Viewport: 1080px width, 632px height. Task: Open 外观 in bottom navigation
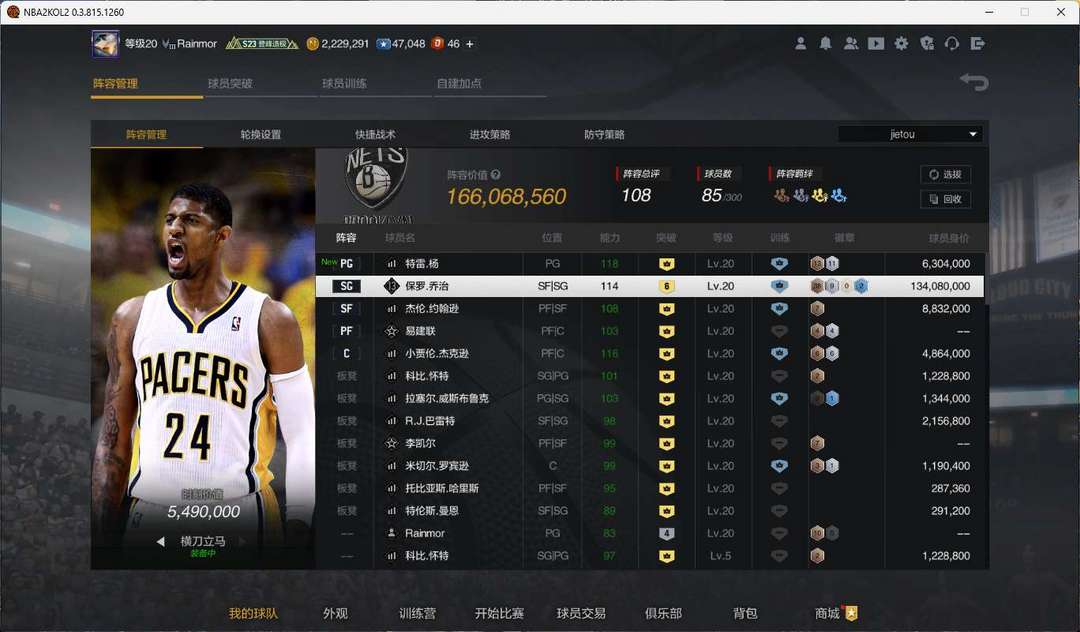[335, 613]
